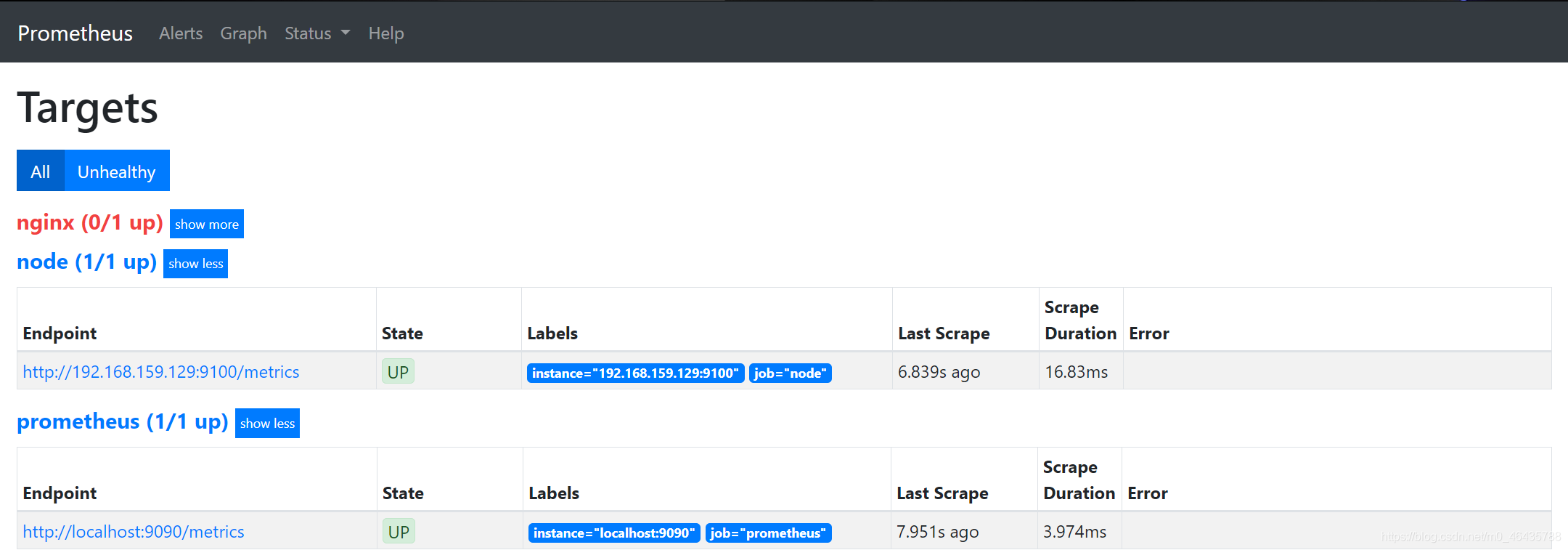Click the Scrape Duration header in prometheus table
Screen dimensions: 1568x550
[1079, 480]
